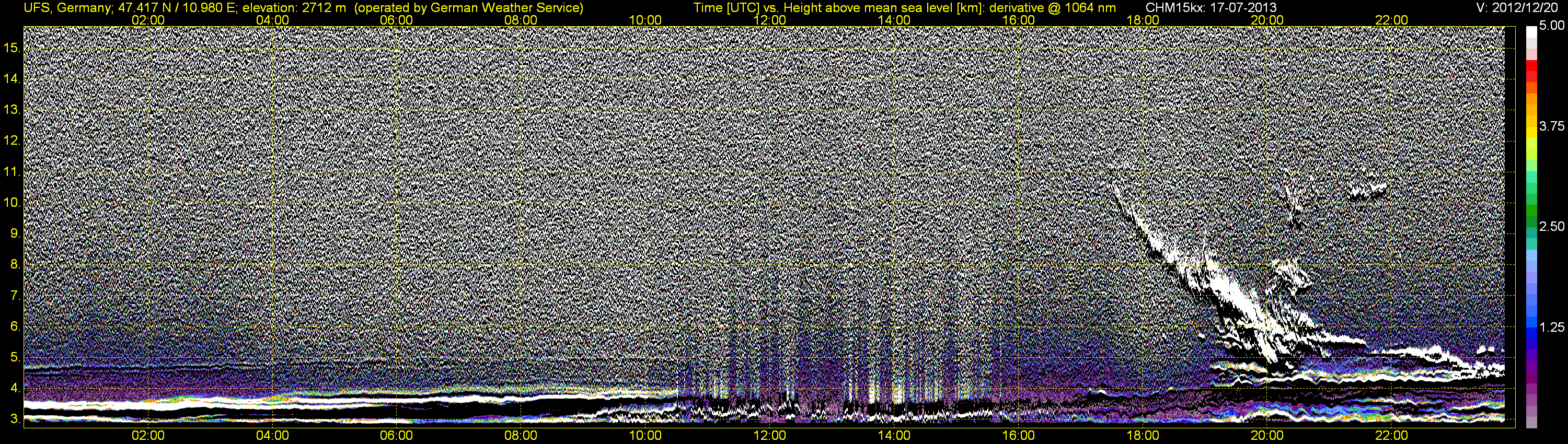The height and width of the screenshot is (444, 1568).
Task: Click top time axis label 16:00
Action: click(x=1018, y=20)
